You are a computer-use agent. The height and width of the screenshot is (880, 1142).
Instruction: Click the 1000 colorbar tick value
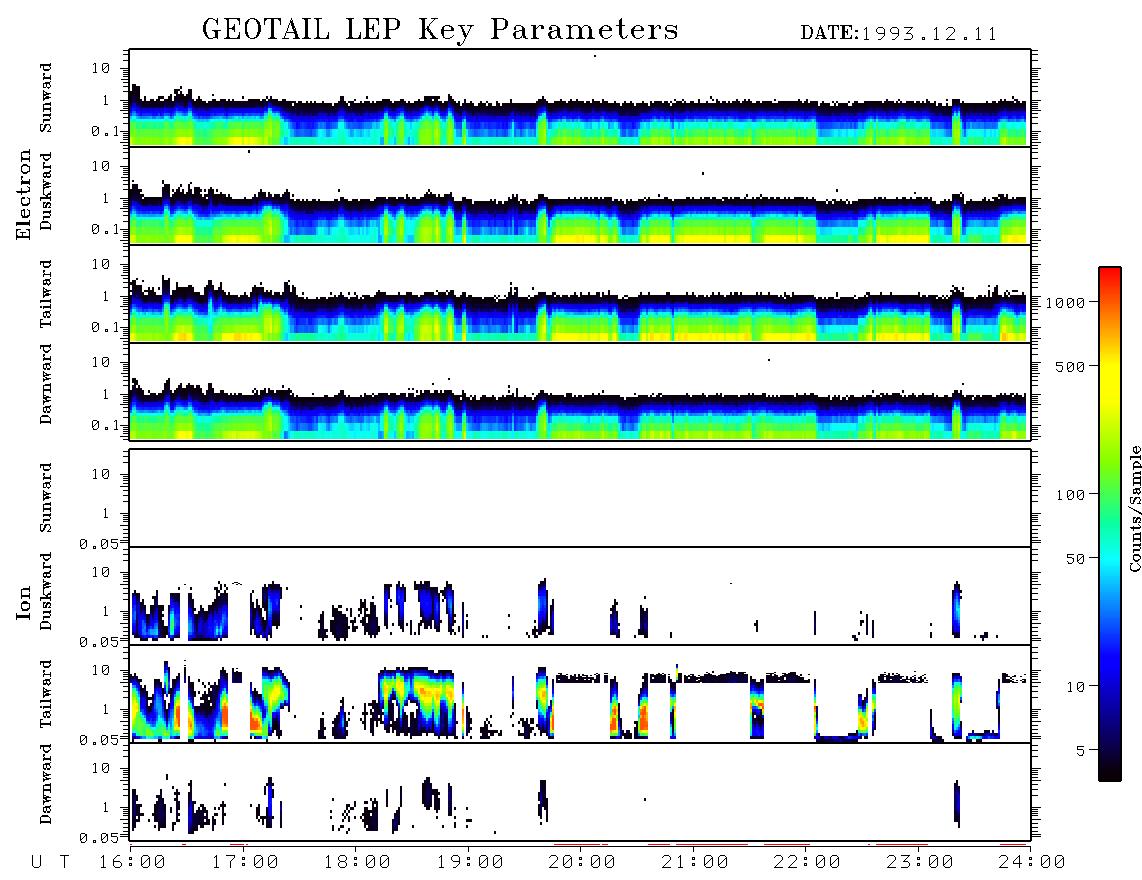click(x=1066, y=302)
